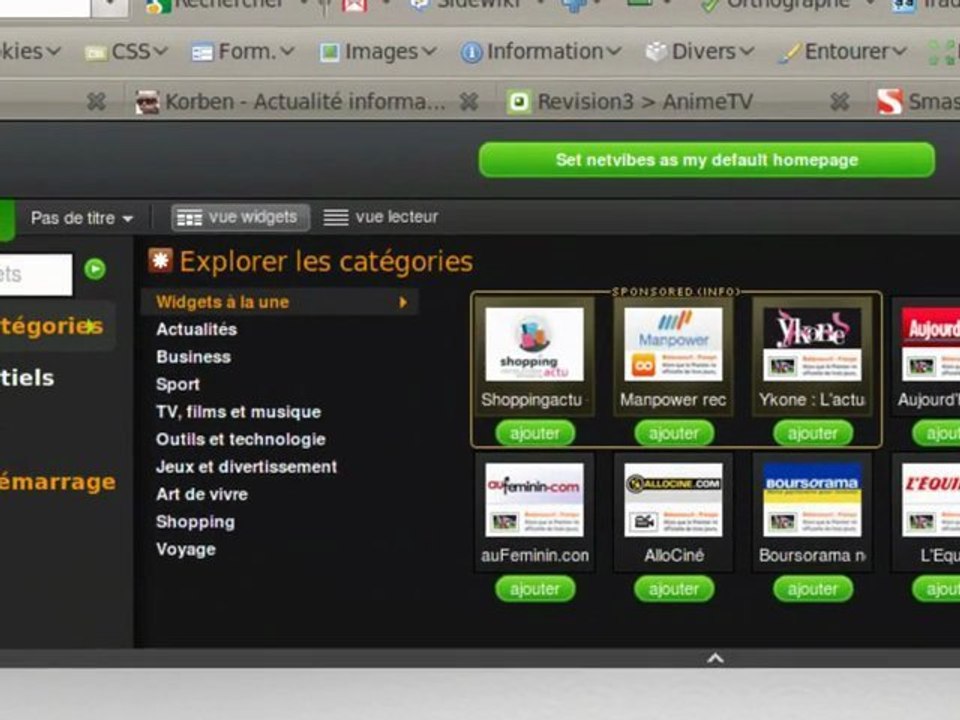Open the Form. toolbar dropdown
Image resolution: width=960 pixels, height=720 pixels.
tap(242, 52)
